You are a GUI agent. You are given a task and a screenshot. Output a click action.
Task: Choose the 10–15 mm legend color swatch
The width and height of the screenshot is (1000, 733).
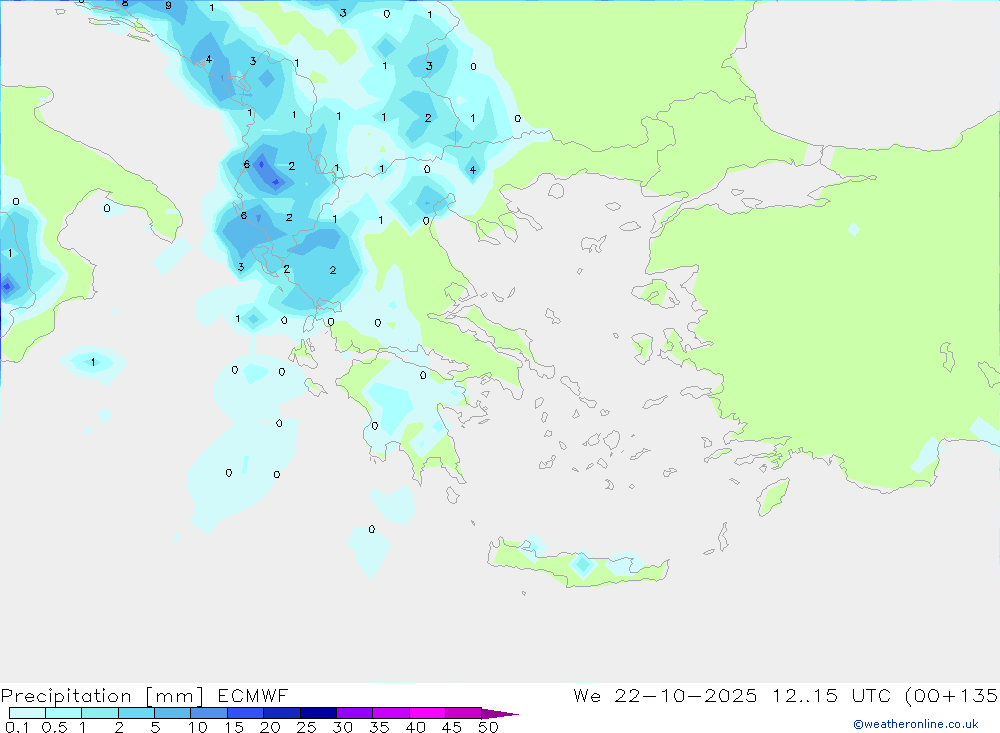pyautogui.click(x=209, y=713)
